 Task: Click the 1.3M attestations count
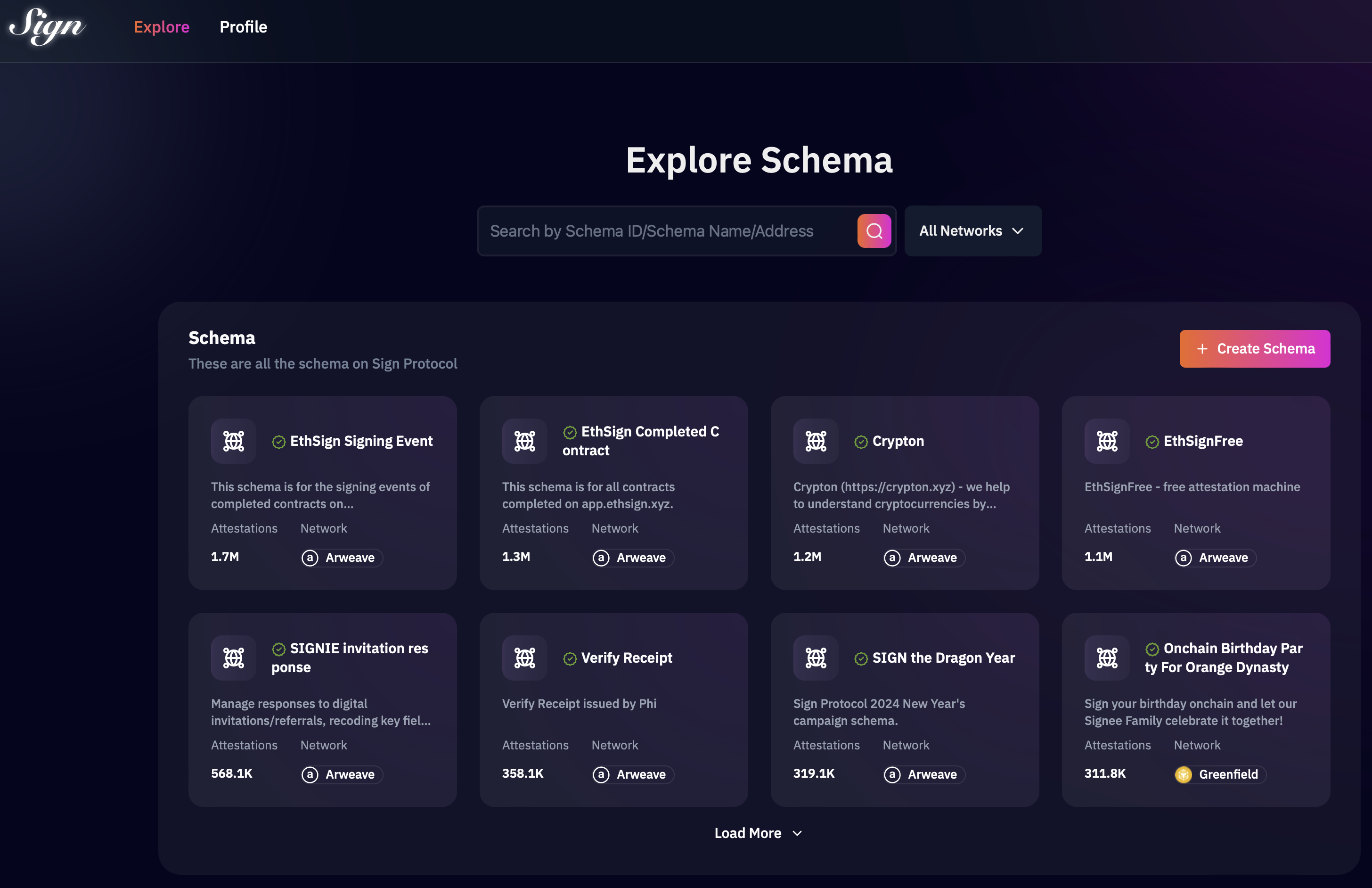[x=516, y=557]
